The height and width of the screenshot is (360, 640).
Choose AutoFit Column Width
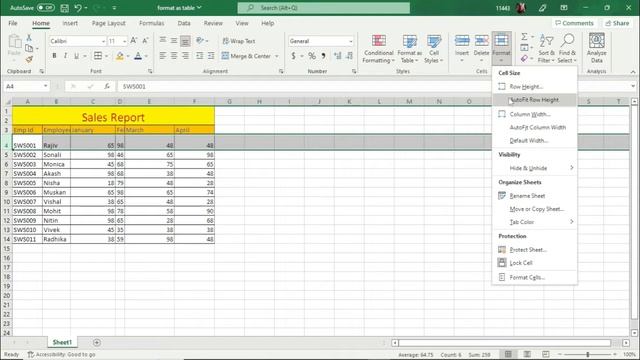pyautogui.click(x=534, y=127)
